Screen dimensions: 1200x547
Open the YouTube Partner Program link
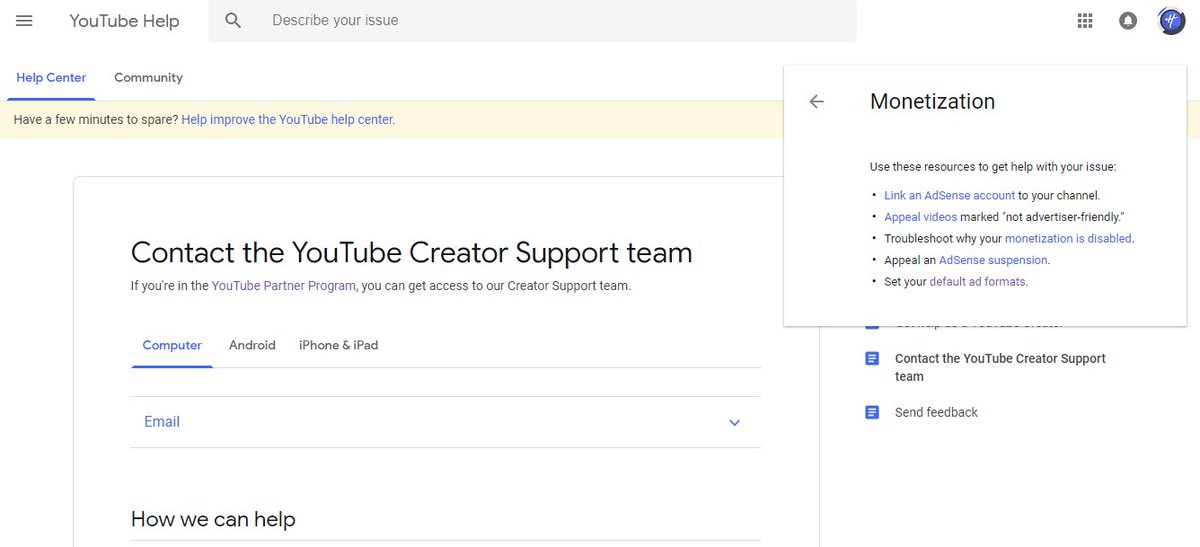284,285
